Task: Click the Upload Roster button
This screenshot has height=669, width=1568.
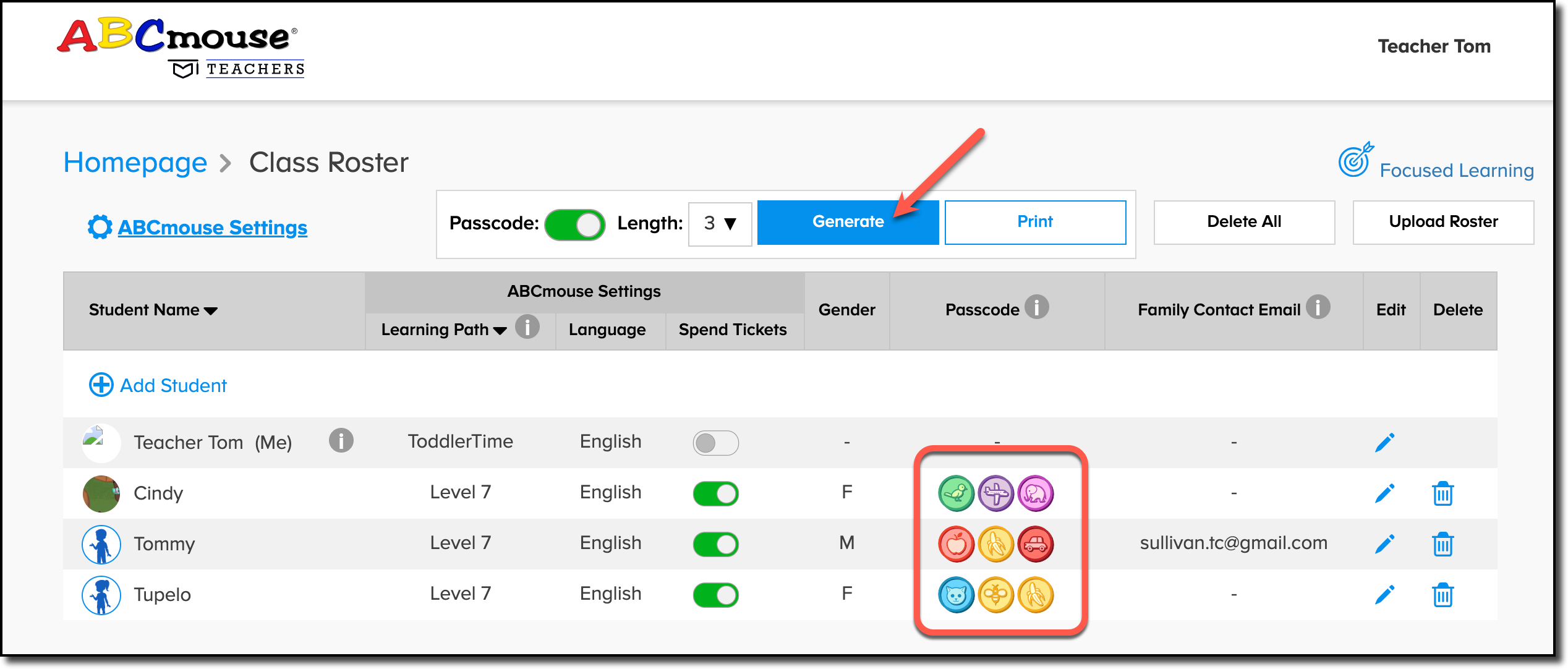Action: 1442,221
